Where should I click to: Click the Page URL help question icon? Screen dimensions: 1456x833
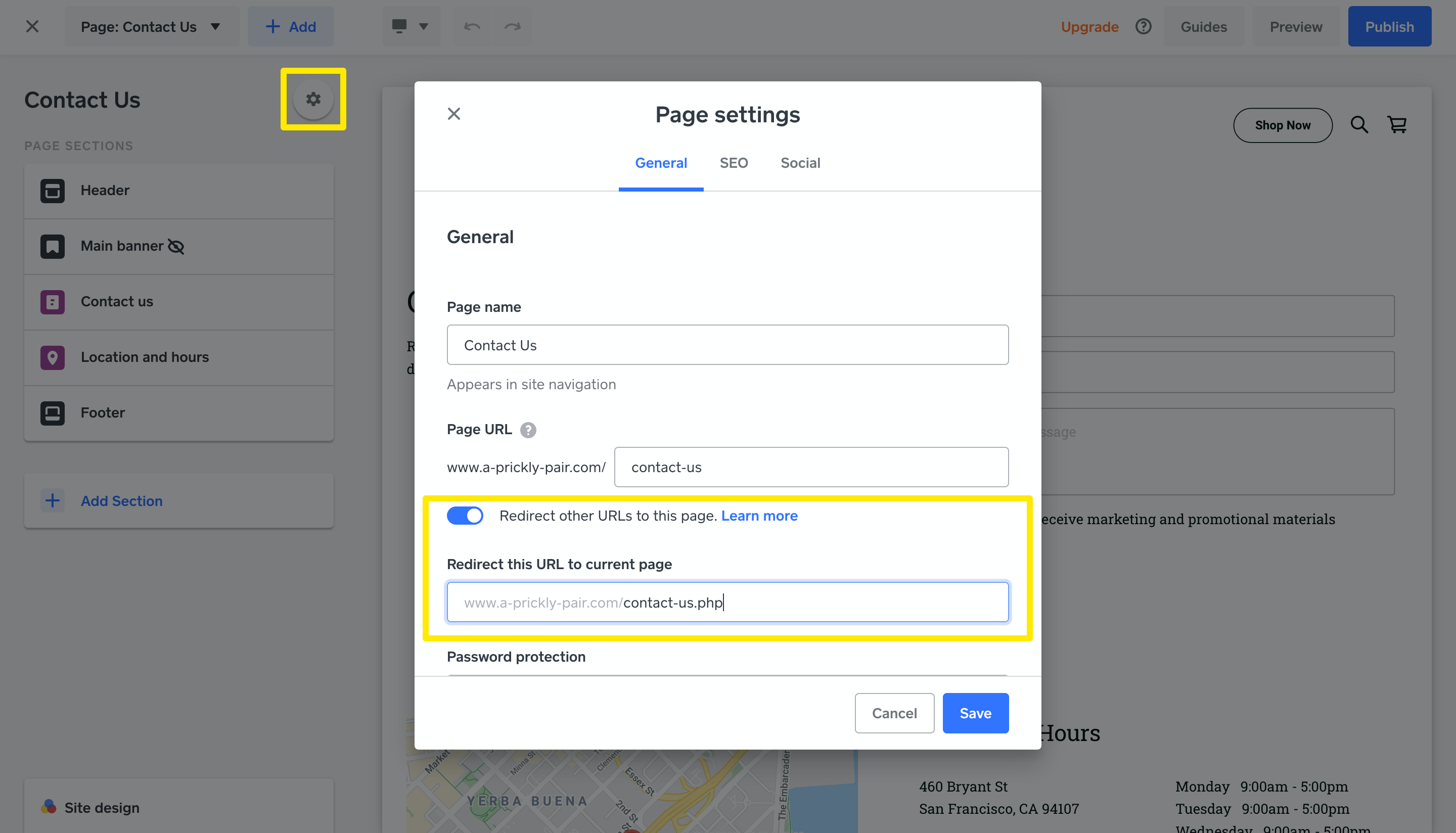pos(527,430)
